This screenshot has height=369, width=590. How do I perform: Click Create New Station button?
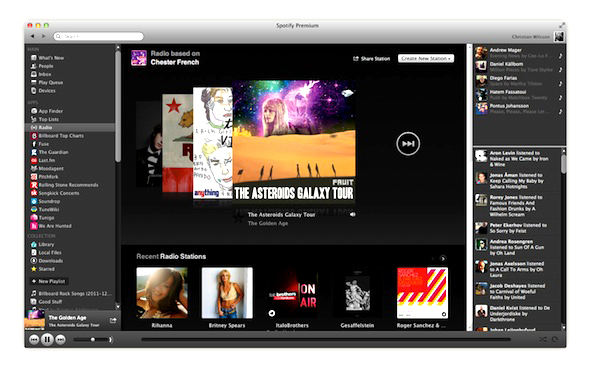click(426, 58)
